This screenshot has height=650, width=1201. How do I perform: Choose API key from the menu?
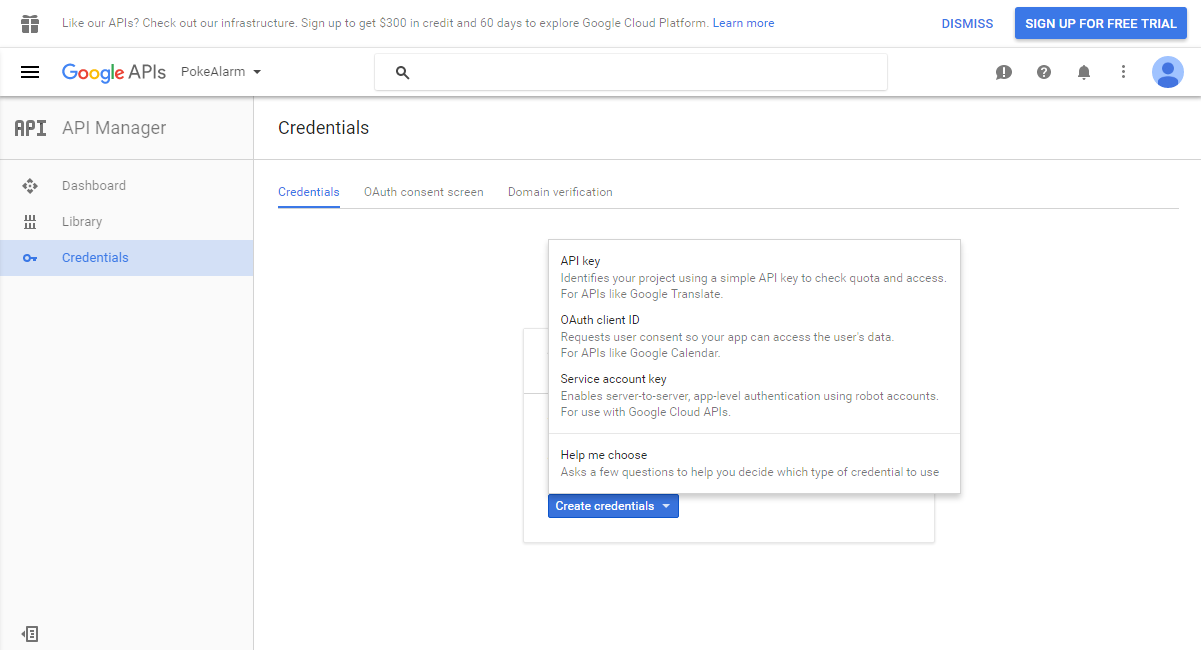click(x=754, y=277)
